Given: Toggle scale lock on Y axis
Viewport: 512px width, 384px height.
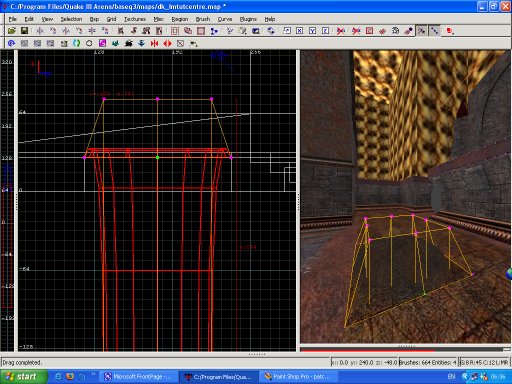Looking at the screenshot, I should (313, 31).
